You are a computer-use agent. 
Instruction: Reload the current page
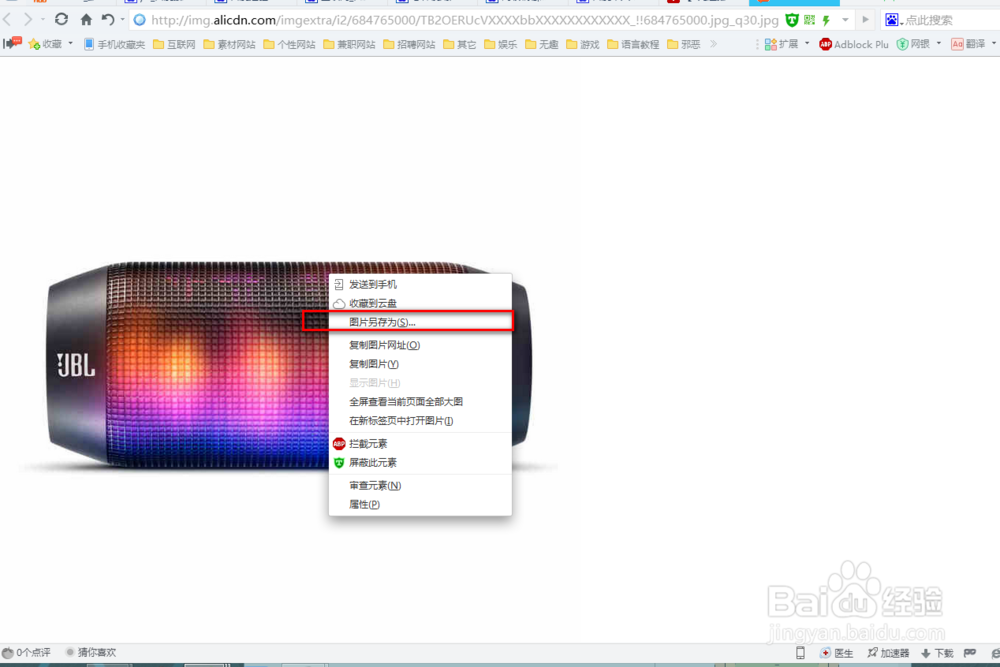tap(61, 18)
